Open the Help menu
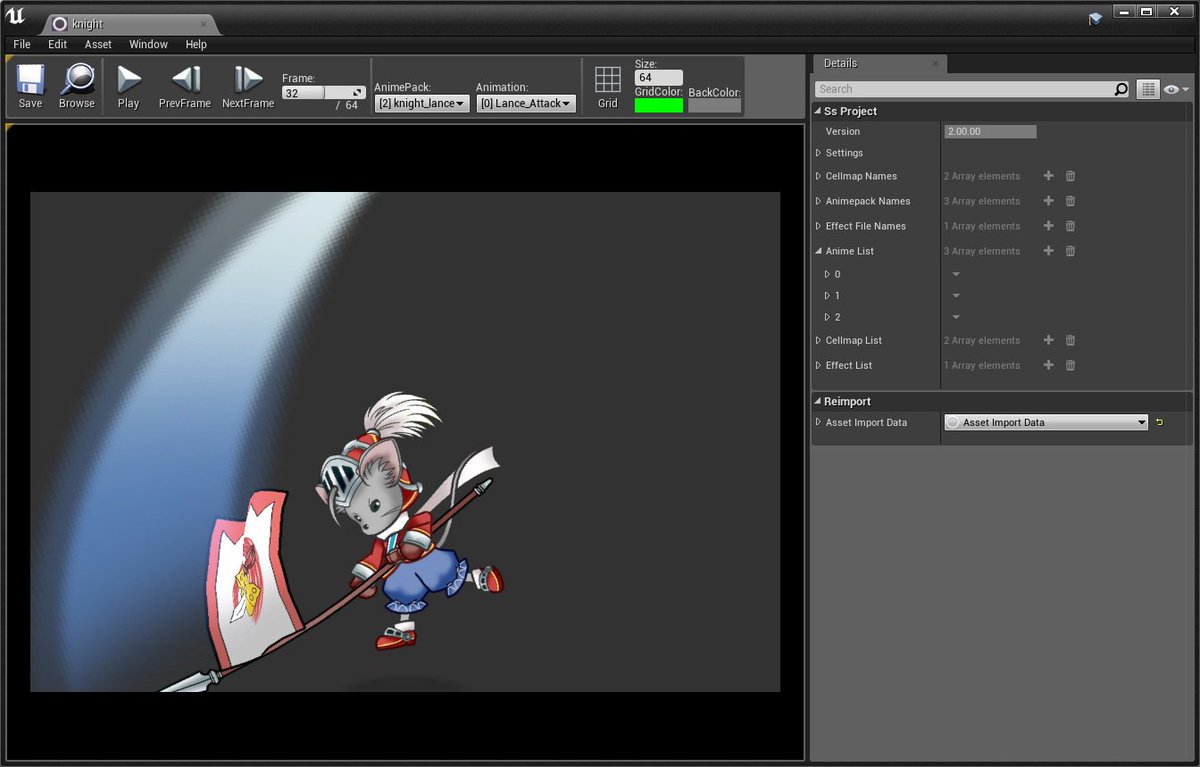Viewport: 1200px width, 767px height. 196,44
